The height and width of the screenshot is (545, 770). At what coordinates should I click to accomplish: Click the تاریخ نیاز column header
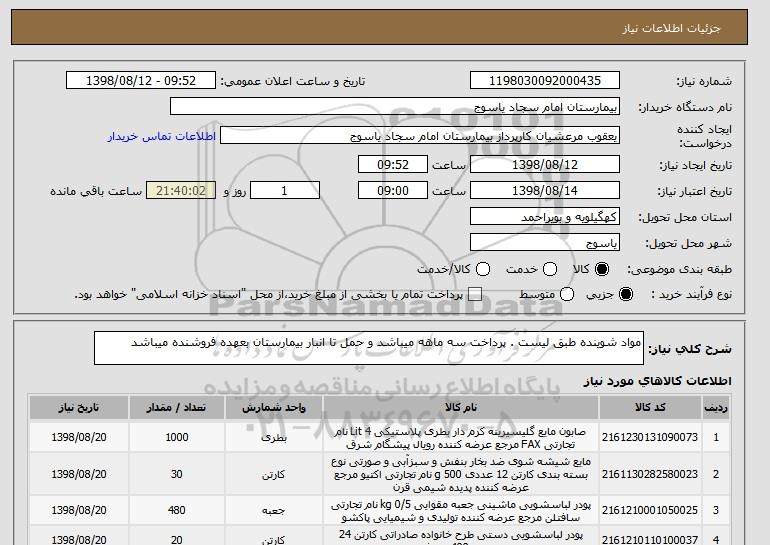coord(79,408)
